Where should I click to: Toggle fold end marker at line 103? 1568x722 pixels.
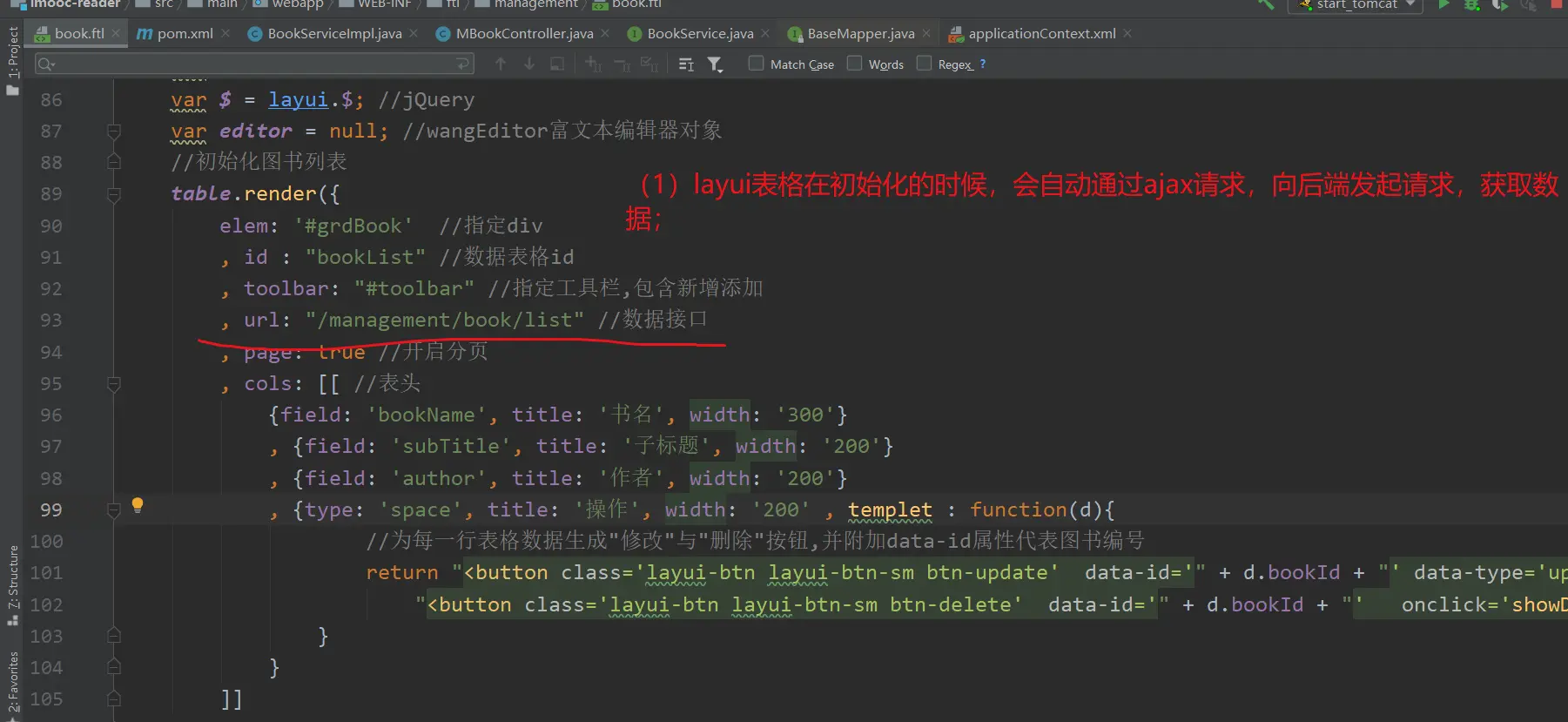pos(113,636)
